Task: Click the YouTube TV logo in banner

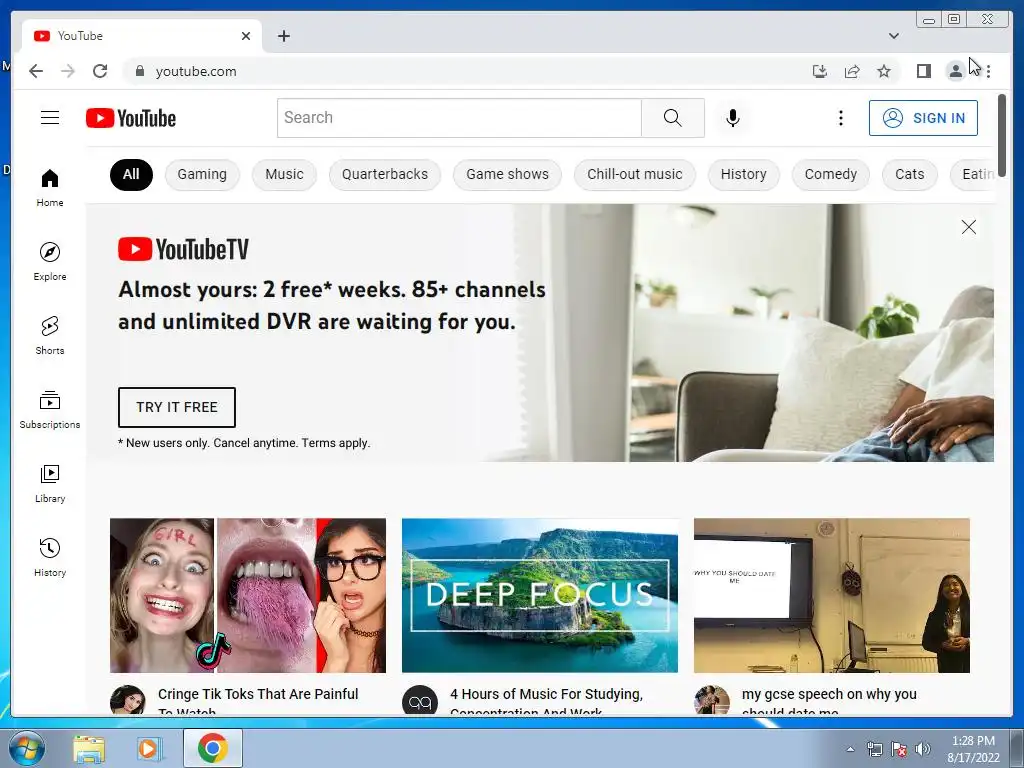Action: (184, 249)
